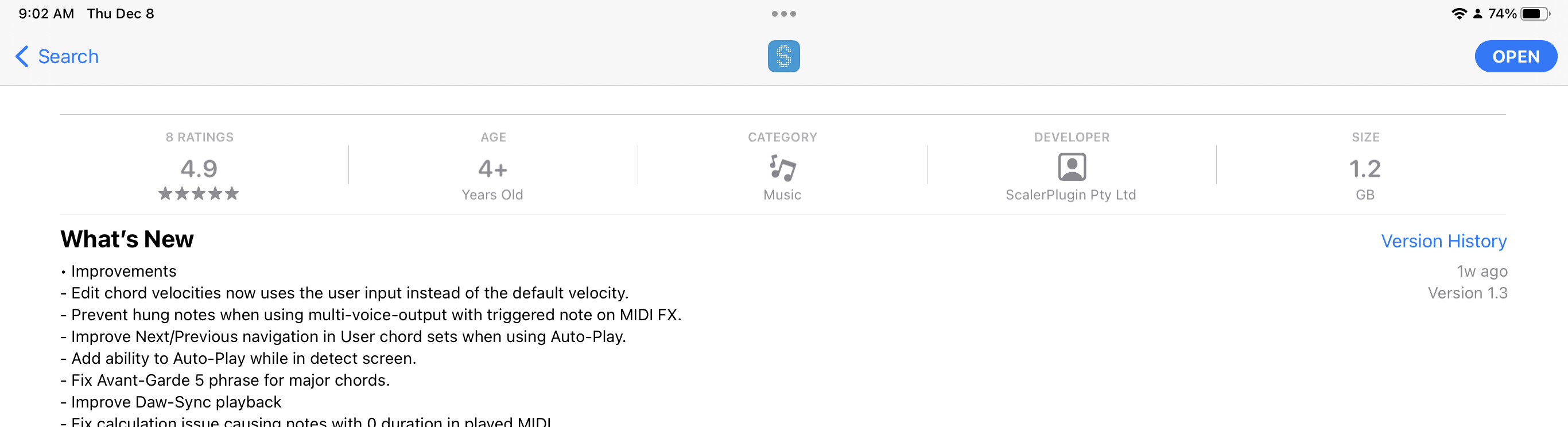Screen dimensions: 1568x427
Task: Tap the ScalerPlugin Pty Ltd developer name
Action: tap(1070, 195)
